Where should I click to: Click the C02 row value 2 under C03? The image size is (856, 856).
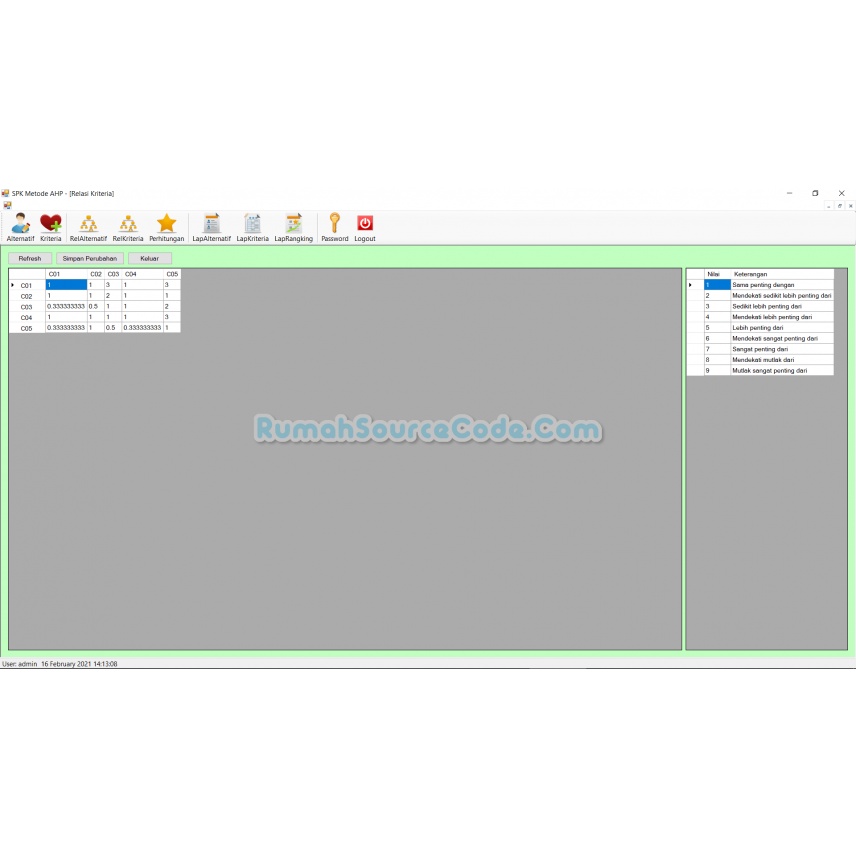[113, 295]
